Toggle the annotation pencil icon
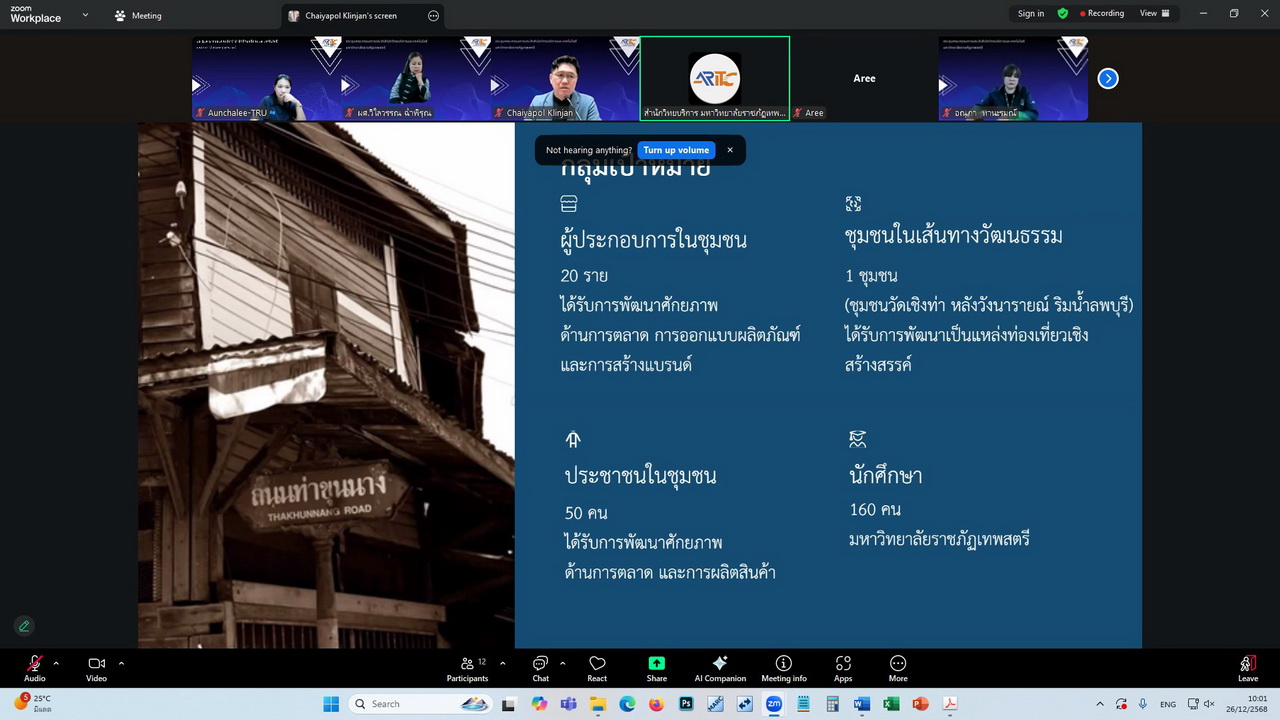 [x=24, y=626]
